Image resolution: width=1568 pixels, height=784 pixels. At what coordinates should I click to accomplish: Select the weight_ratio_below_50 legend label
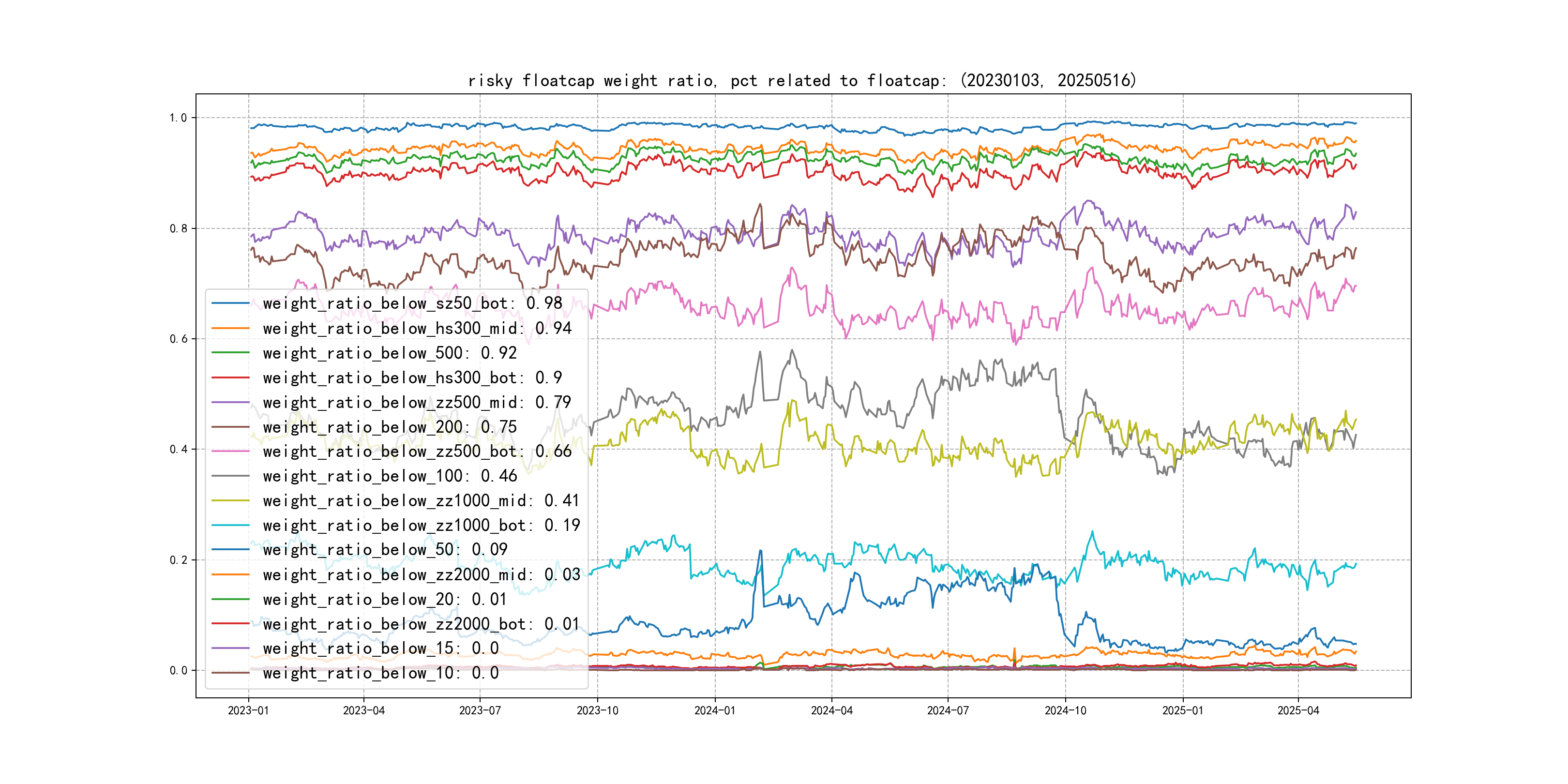point(385,550)
